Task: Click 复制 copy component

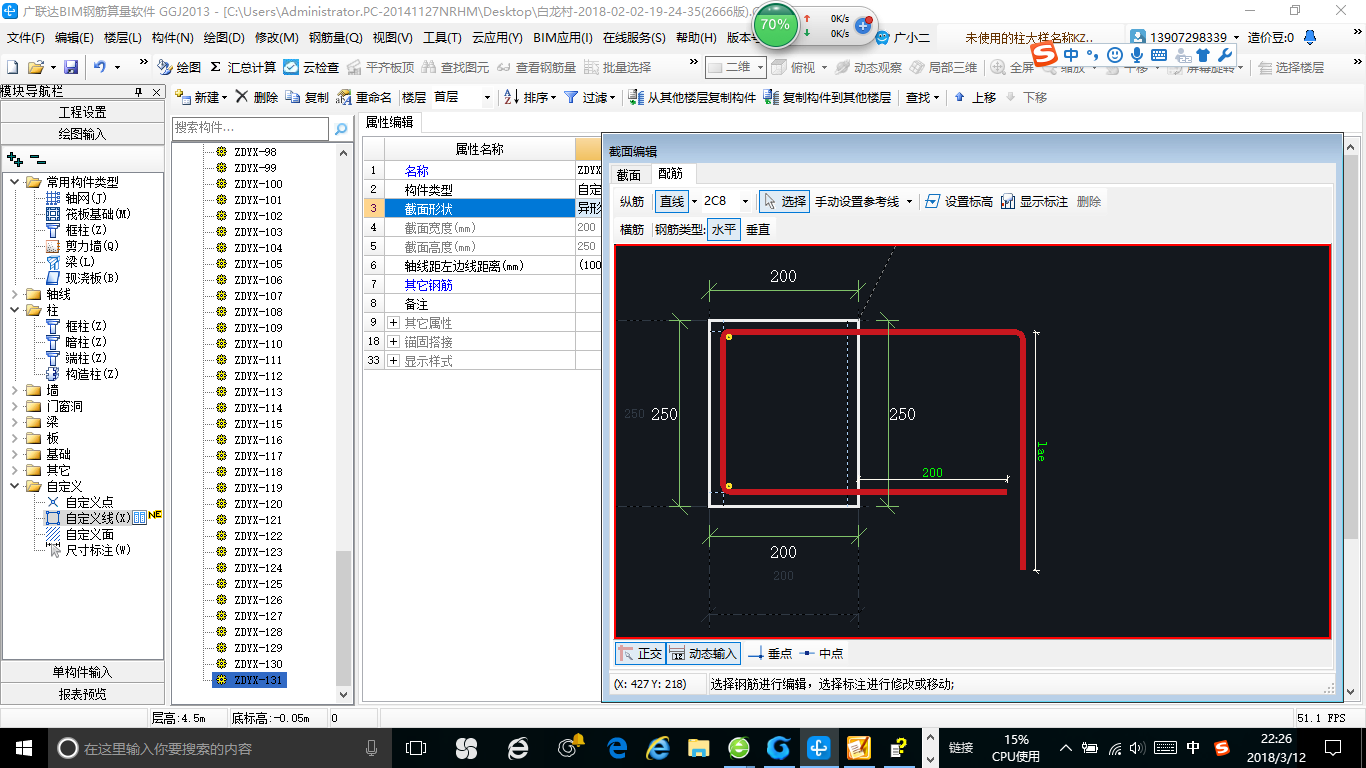Action: tap(307, 97)
